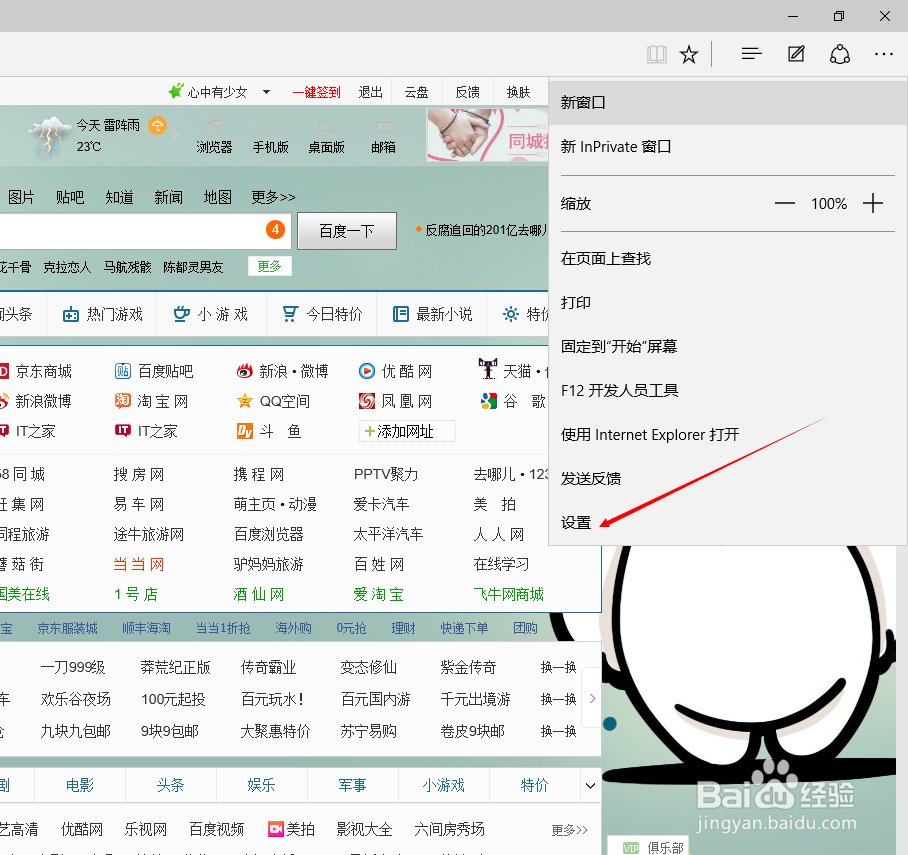
Task: Open 凤凰网 site link
Action: coord(396,401)
